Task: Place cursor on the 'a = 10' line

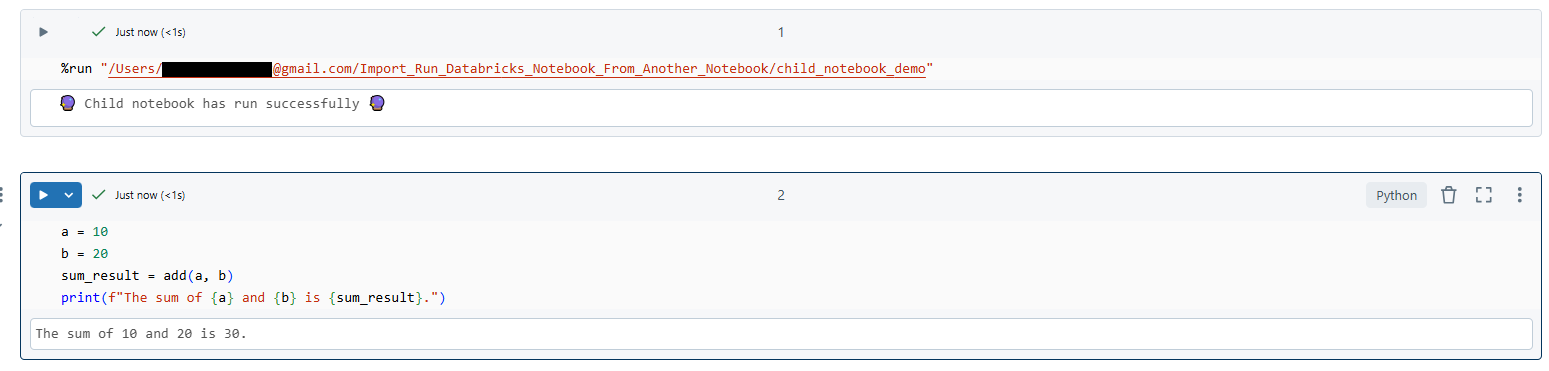Action: pyautogui.click(x=84, y=231)
